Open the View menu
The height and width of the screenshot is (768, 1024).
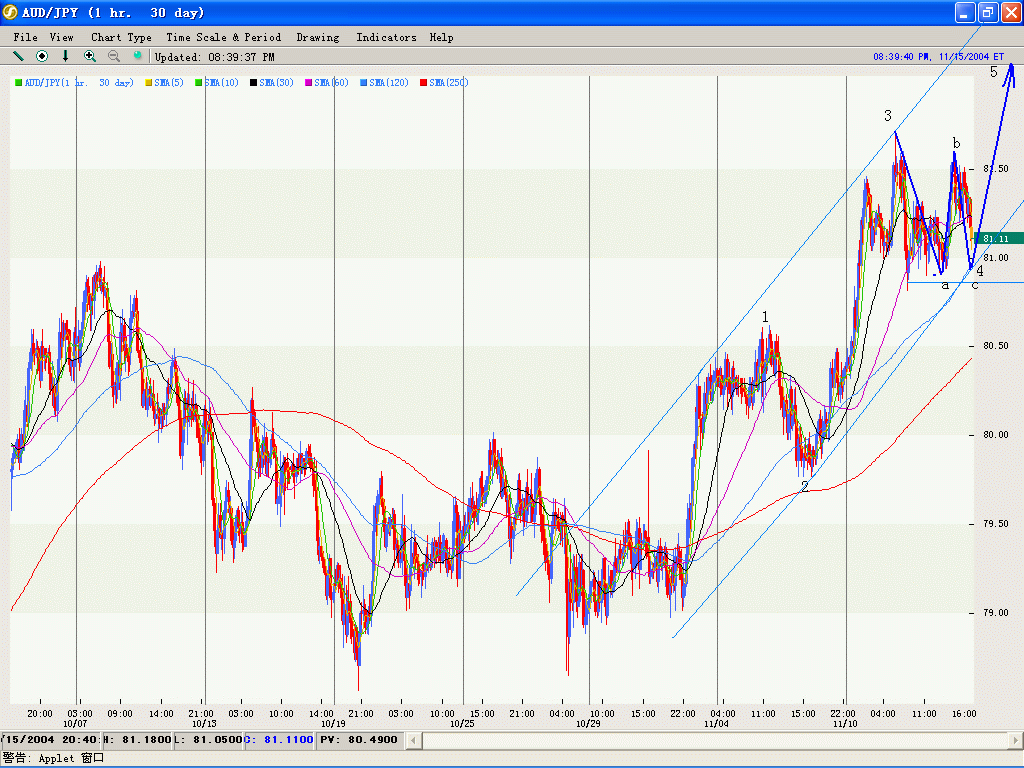[61, 37]
